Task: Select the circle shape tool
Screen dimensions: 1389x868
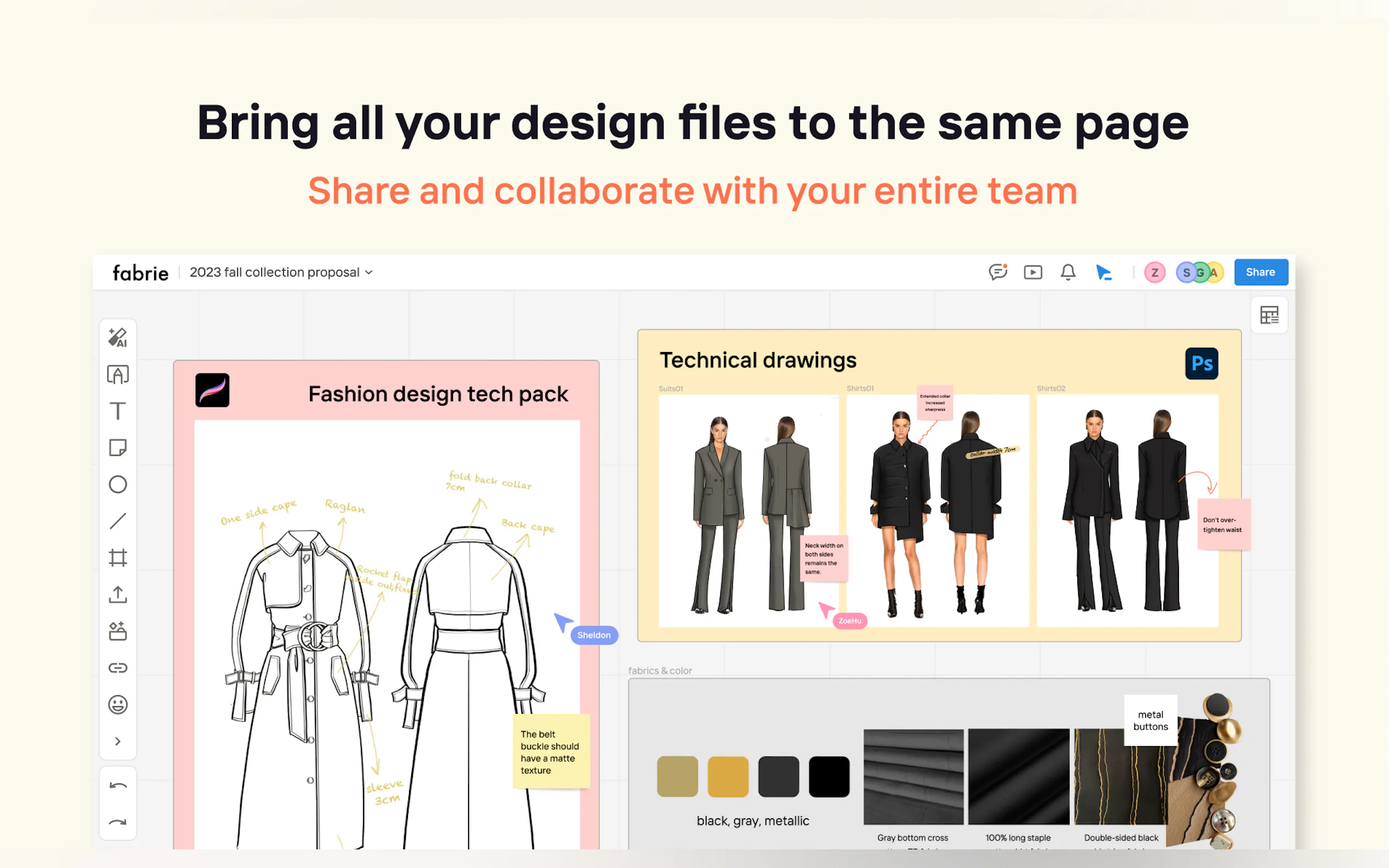Action: click(118, 484)
